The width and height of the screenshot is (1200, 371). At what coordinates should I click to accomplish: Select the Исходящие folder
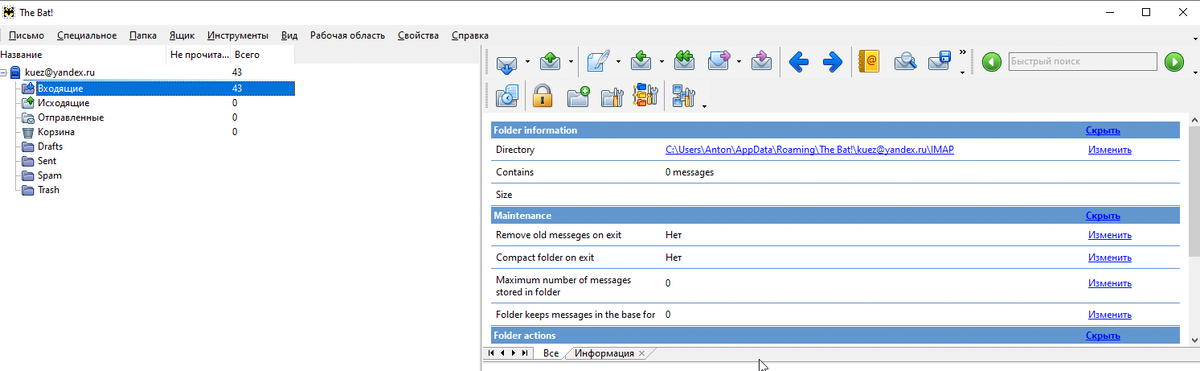63,103
